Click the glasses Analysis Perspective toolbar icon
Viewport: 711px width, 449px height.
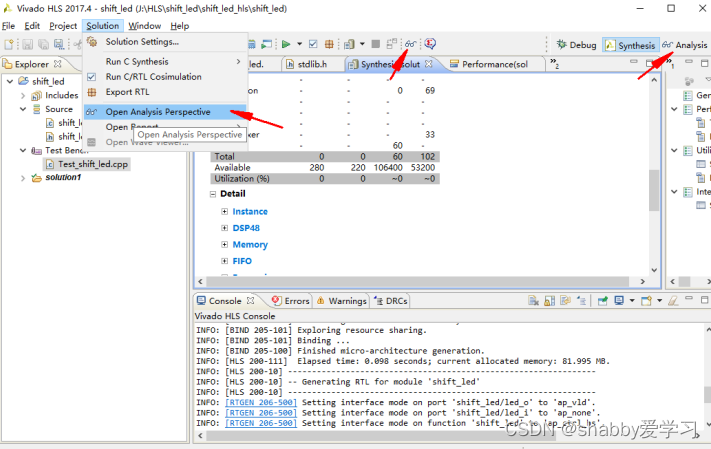click(410, 44)
